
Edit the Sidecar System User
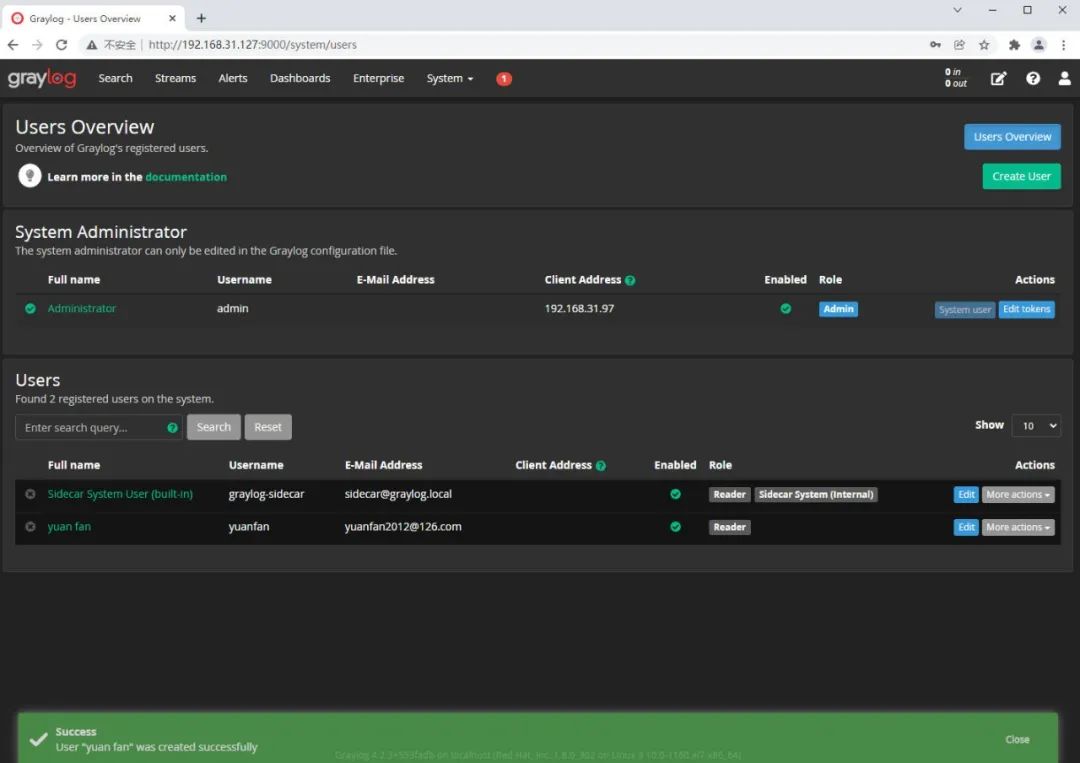(966, 494)
